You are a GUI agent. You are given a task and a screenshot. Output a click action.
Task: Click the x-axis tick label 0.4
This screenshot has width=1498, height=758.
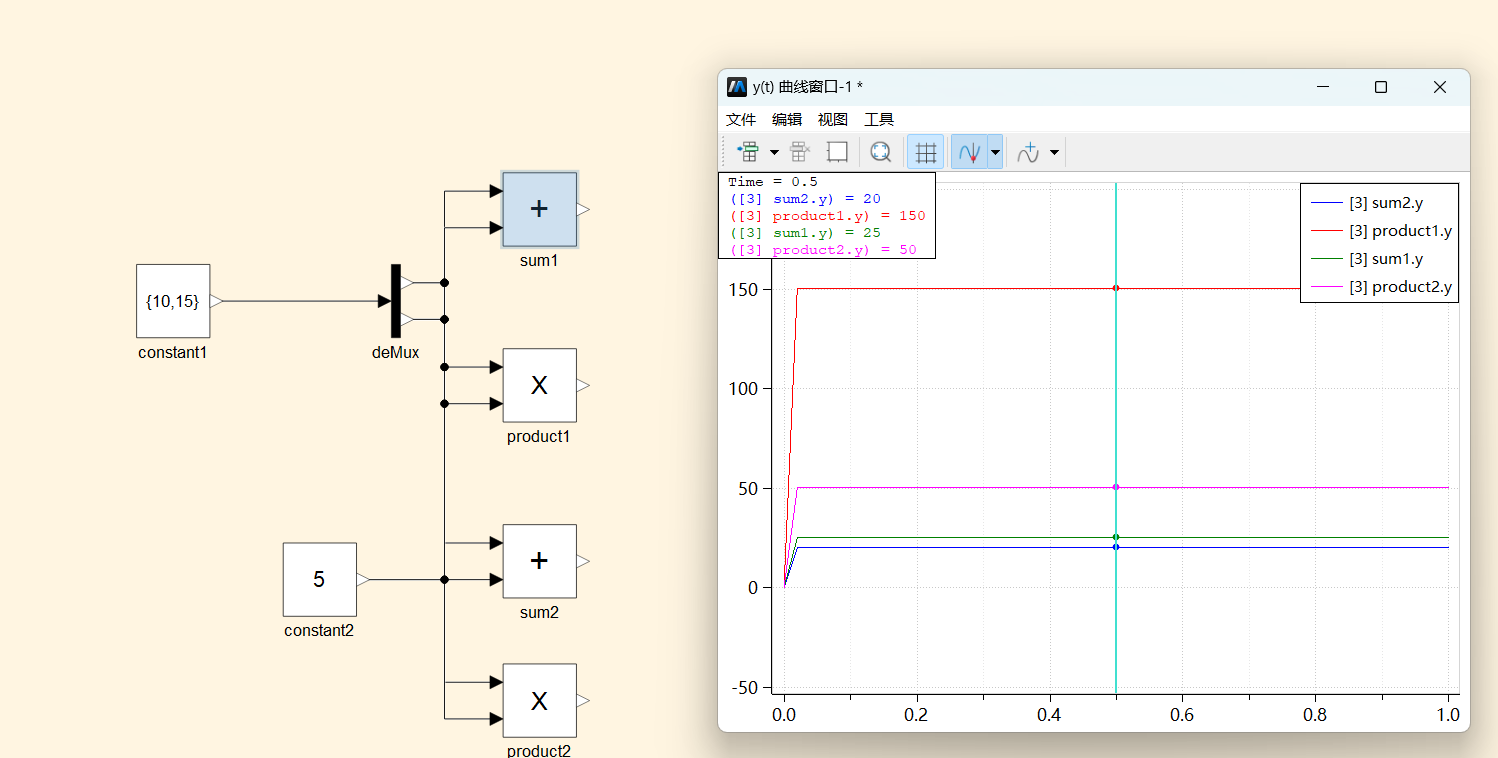click(x=1049, y=715)
